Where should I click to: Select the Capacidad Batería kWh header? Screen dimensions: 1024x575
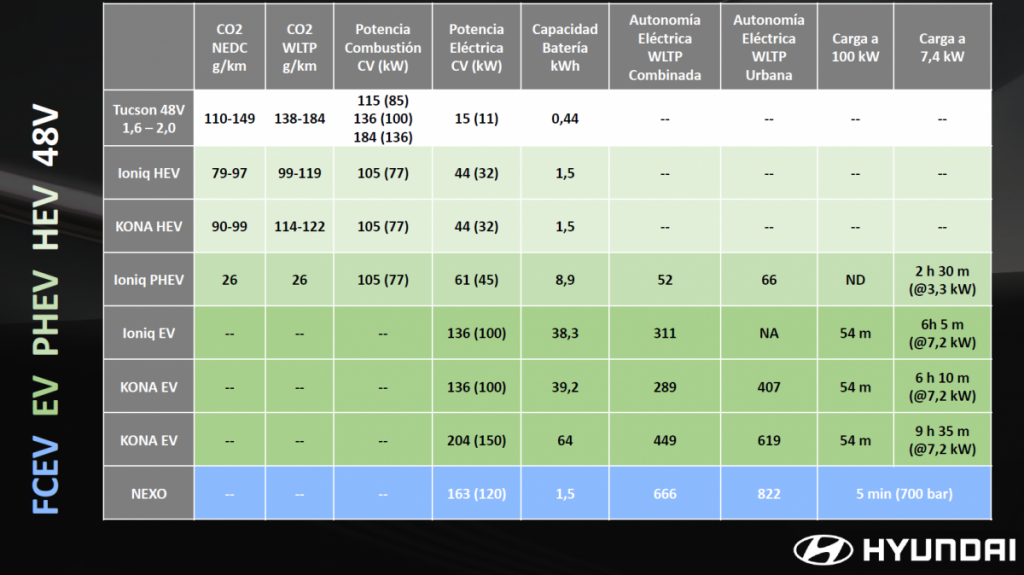click(x=564, y=47)
